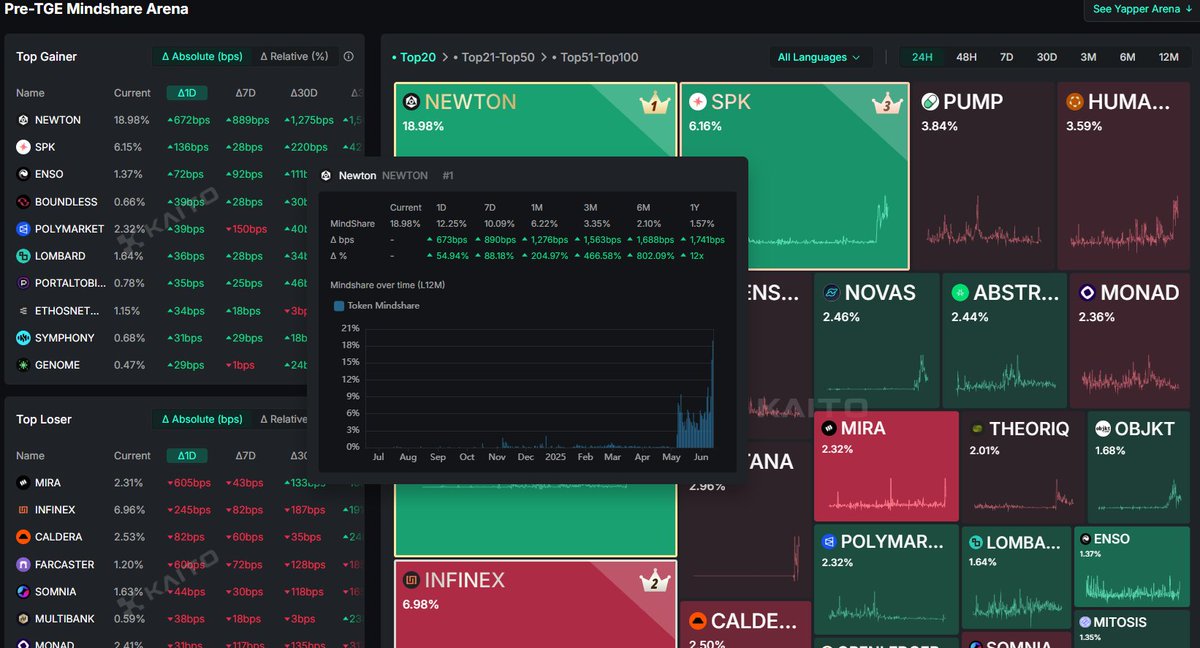This screenshot has width=1200, height=648.
Task: Open ENSO token icon in Top Gainer list
Action: pyautogui.click(x=23, y=174)
